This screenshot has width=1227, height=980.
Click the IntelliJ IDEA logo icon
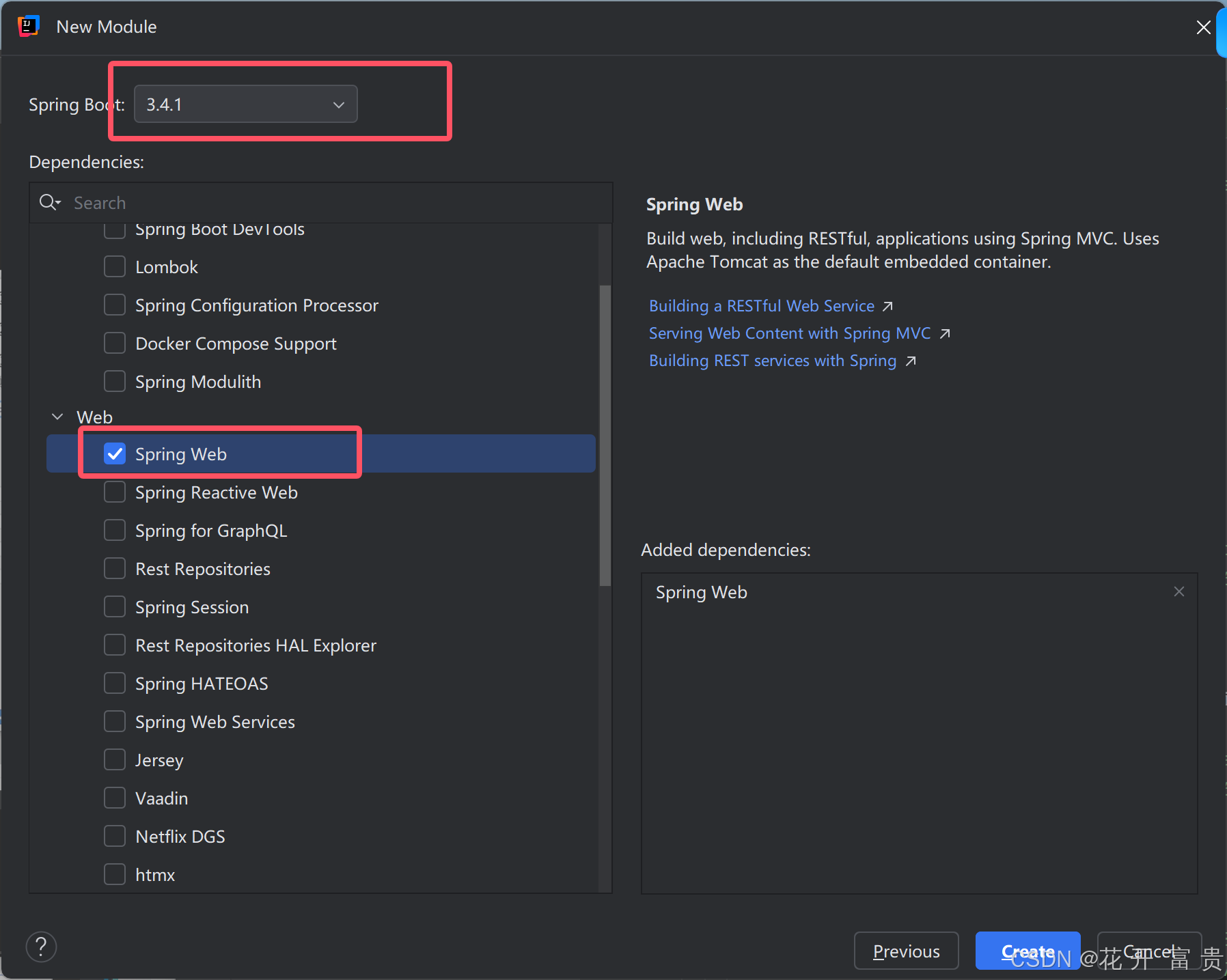(x=28, y=27)
